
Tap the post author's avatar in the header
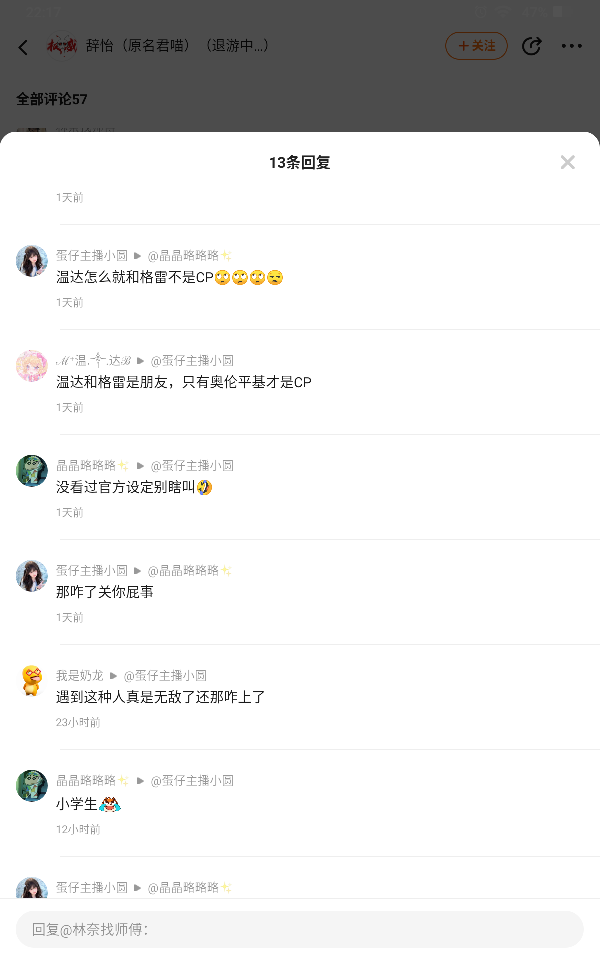point(62,46)
